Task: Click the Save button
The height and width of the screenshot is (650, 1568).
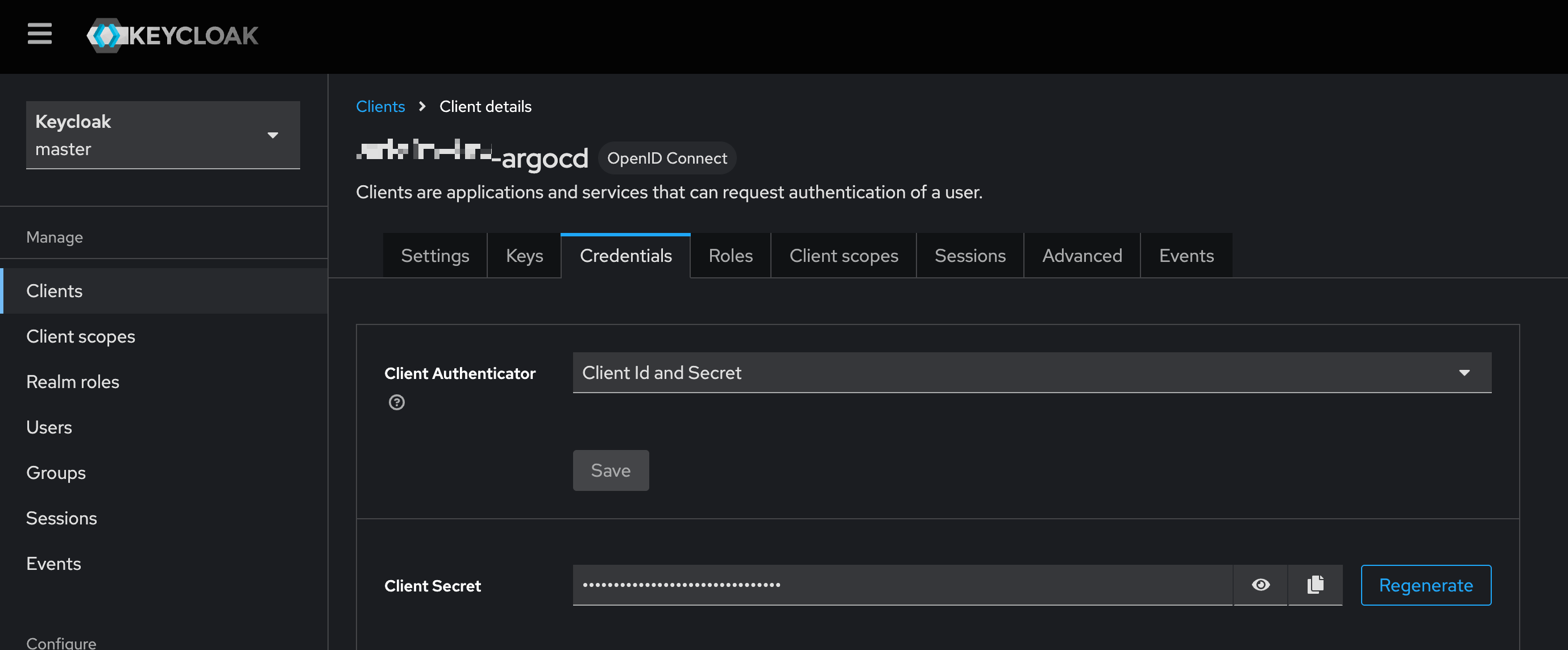Action: click(611, 470)
